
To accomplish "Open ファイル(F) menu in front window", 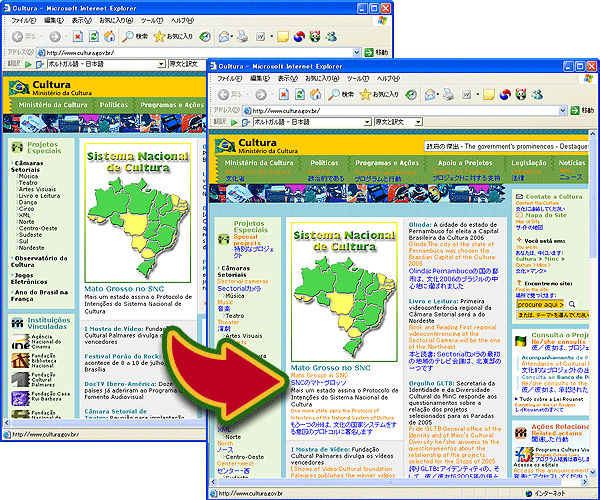I will pyautogui.click(x=230, y=78).
